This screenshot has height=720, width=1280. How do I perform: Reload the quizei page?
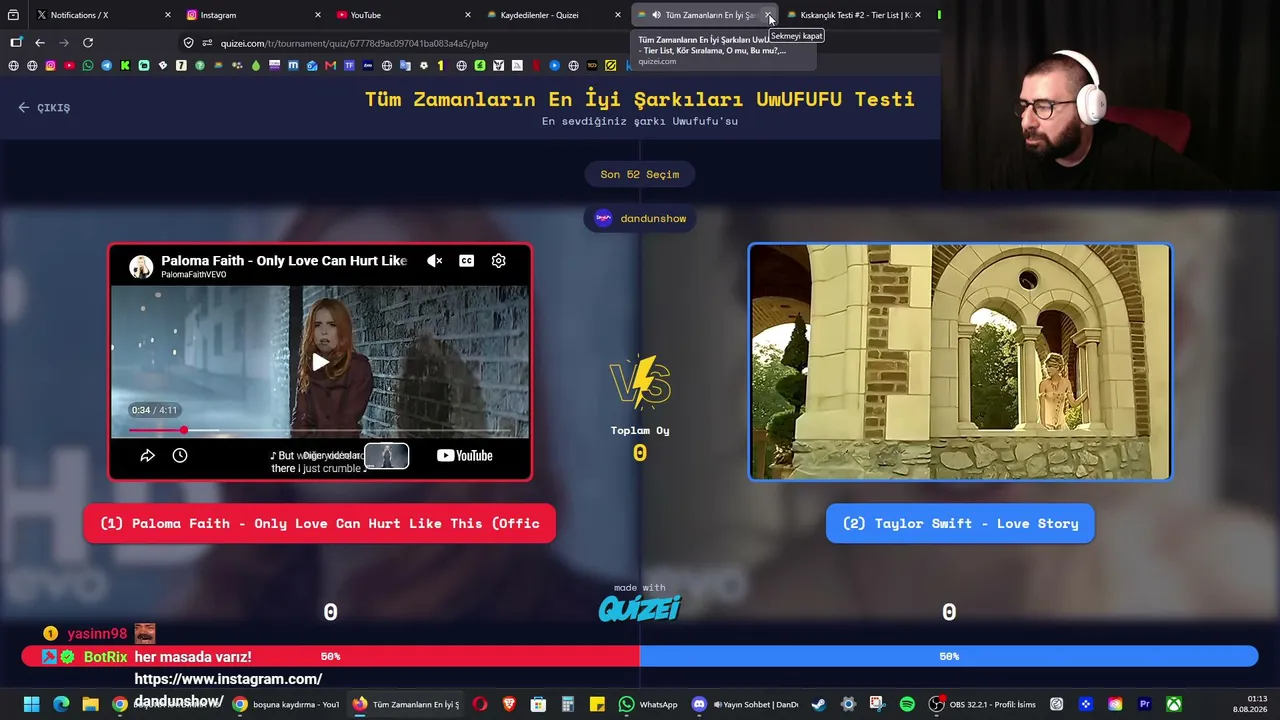88,43
